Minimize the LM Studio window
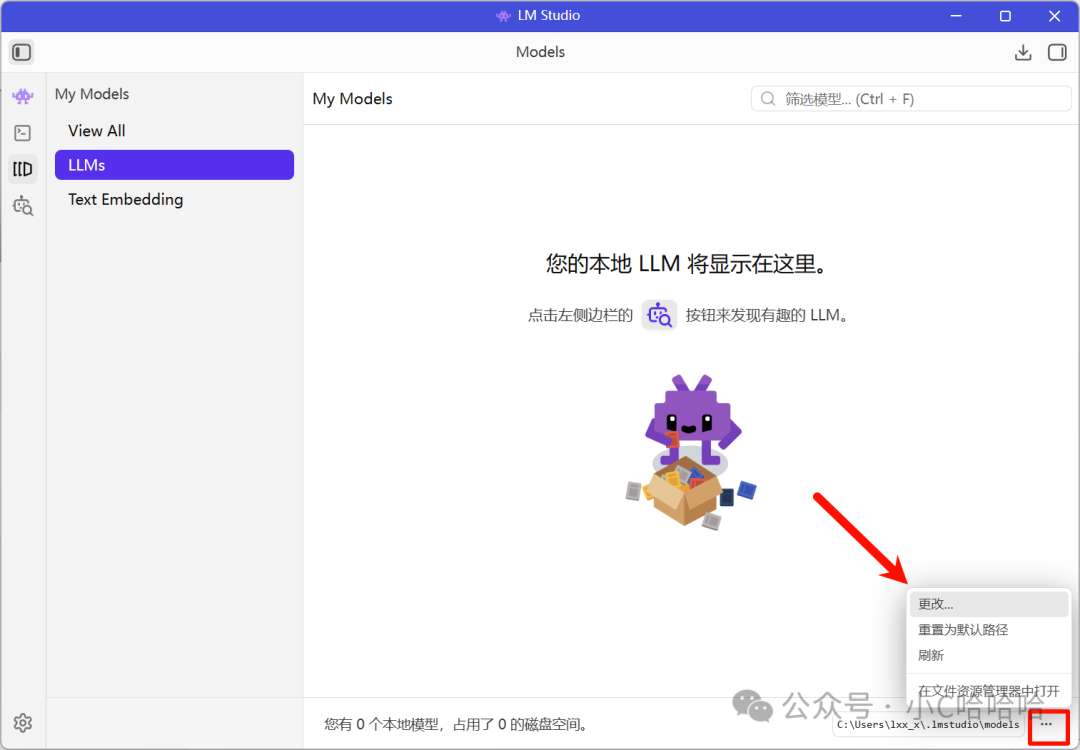 (956, 16)
